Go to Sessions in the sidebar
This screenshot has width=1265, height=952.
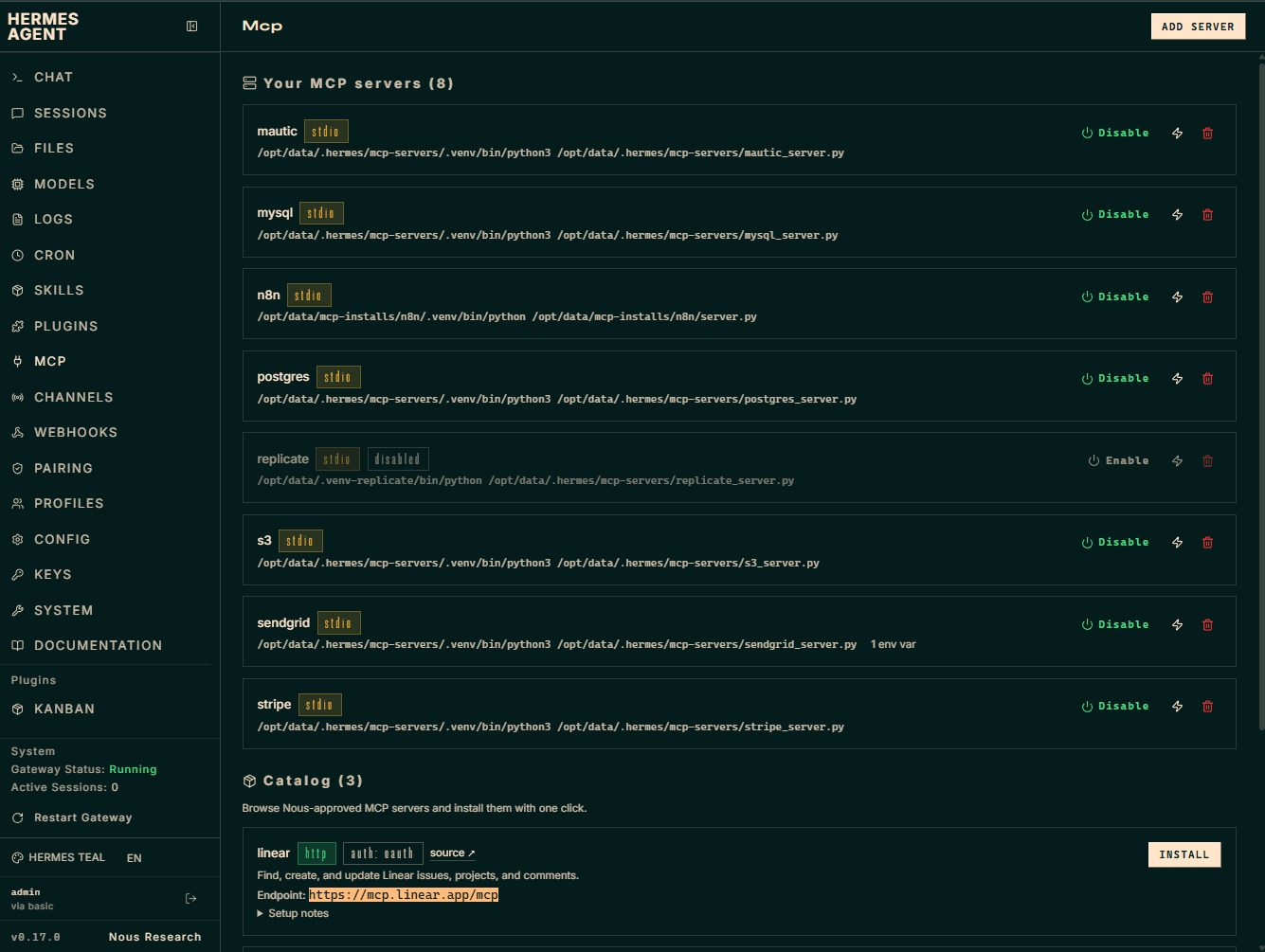(x=110, y=113)
